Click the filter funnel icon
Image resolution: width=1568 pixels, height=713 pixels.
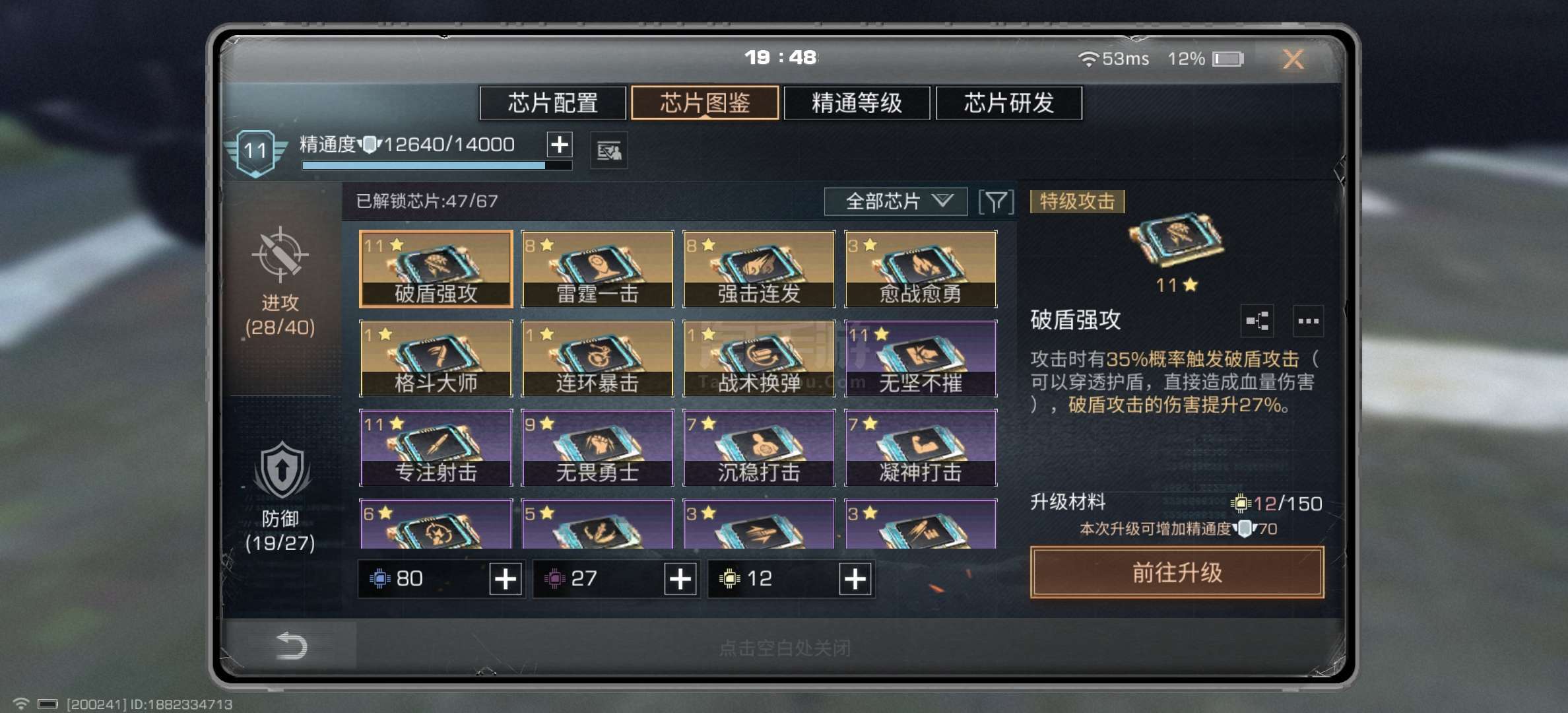pyautogui.click(x=996, y=202)
